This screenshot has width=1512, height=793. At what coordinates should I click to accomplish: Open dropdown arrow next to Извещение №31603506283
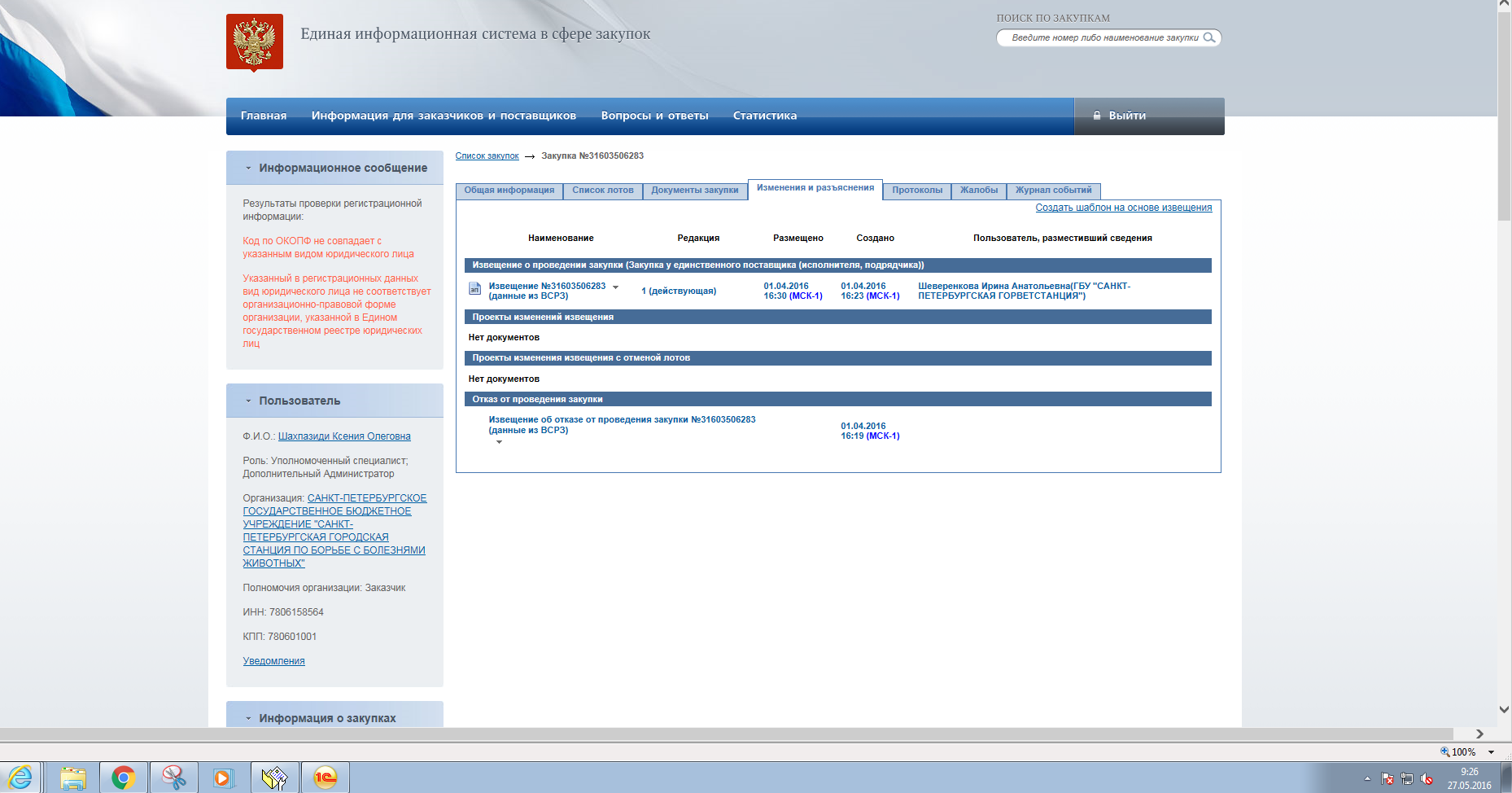pyautogui.click(x=615, y=287)
